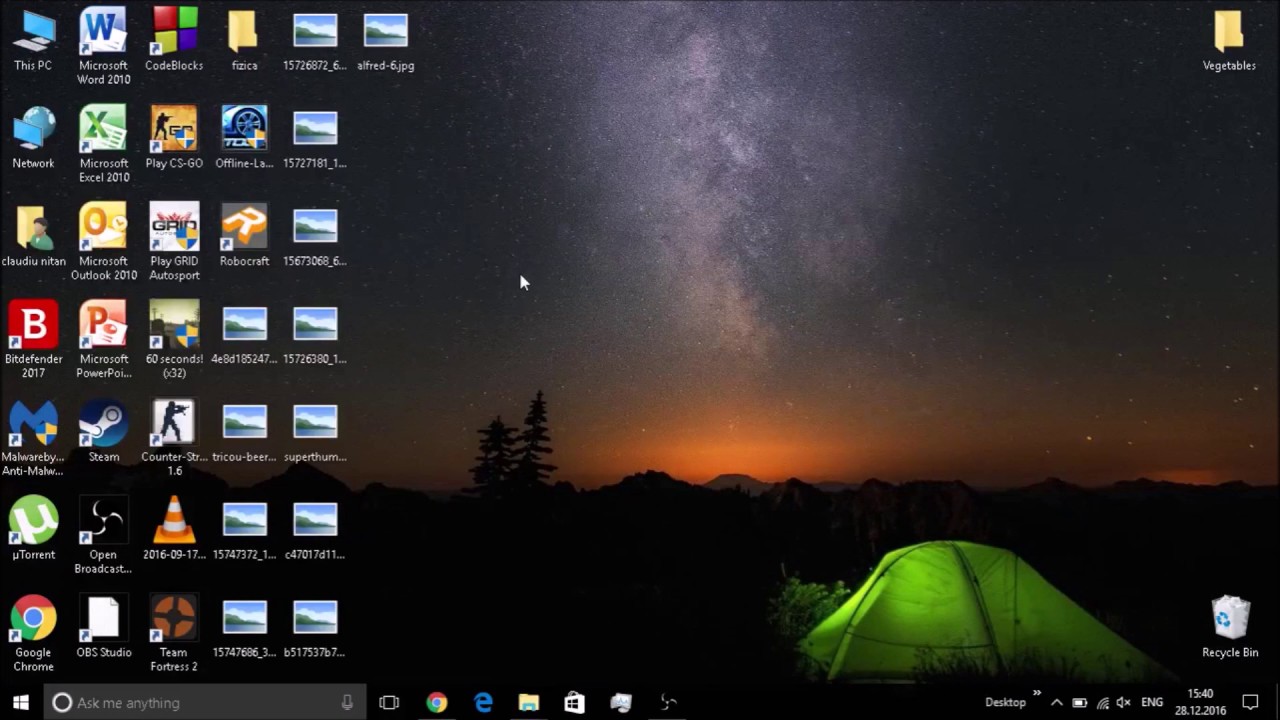Switch the ENG input language
The width and height of the screenshot is (1280, 720).
point(1152,702)
